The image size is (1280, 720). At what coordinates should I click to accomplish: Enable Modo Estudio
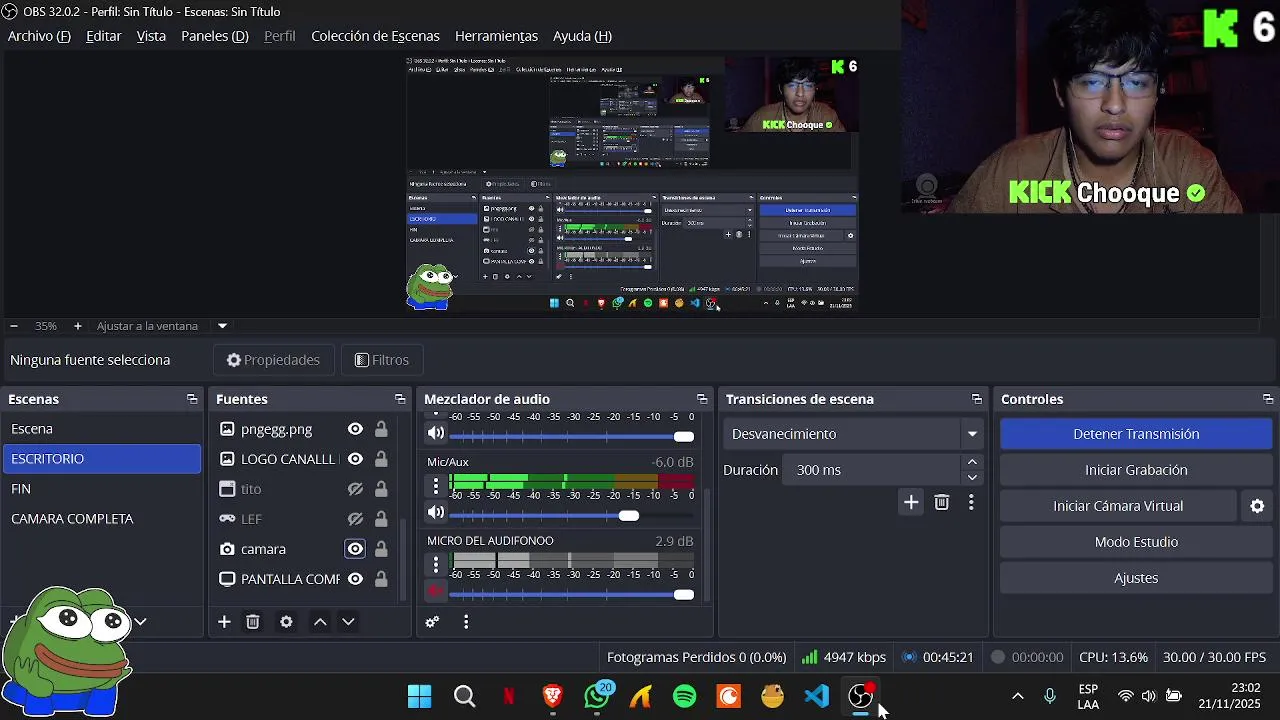[x=1136, y=542]
